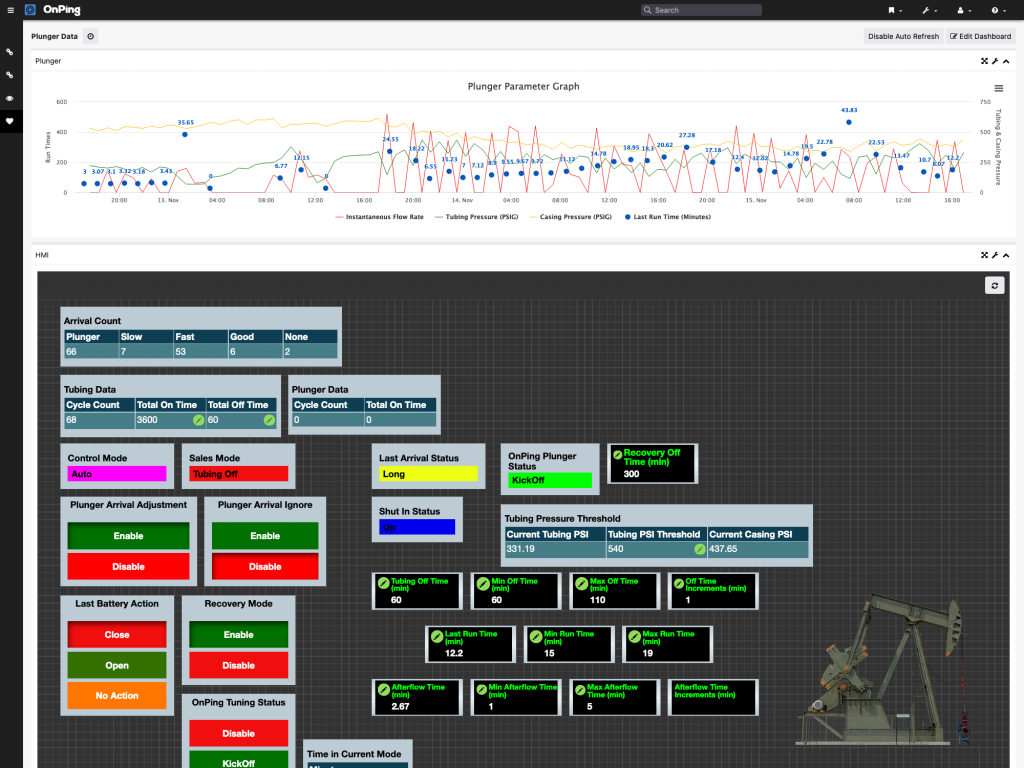This screenshot has height=768, width=1024.
Task: Click Close under Last Battery Action
Action: click(117, 634)
